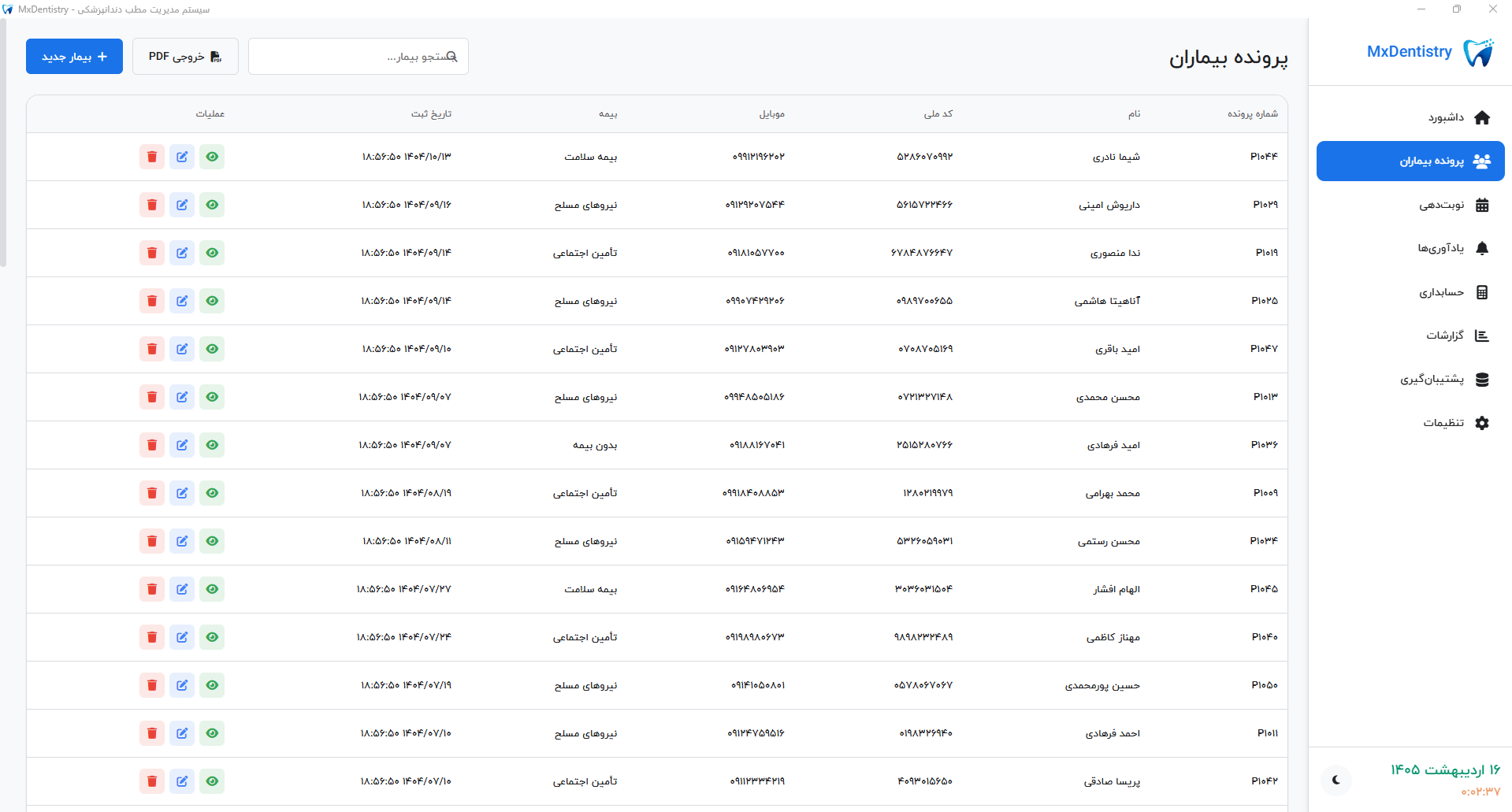View patient پریسا صادقی record
Viewport: 1512px width, 812px height.
(x=212, y=781)
